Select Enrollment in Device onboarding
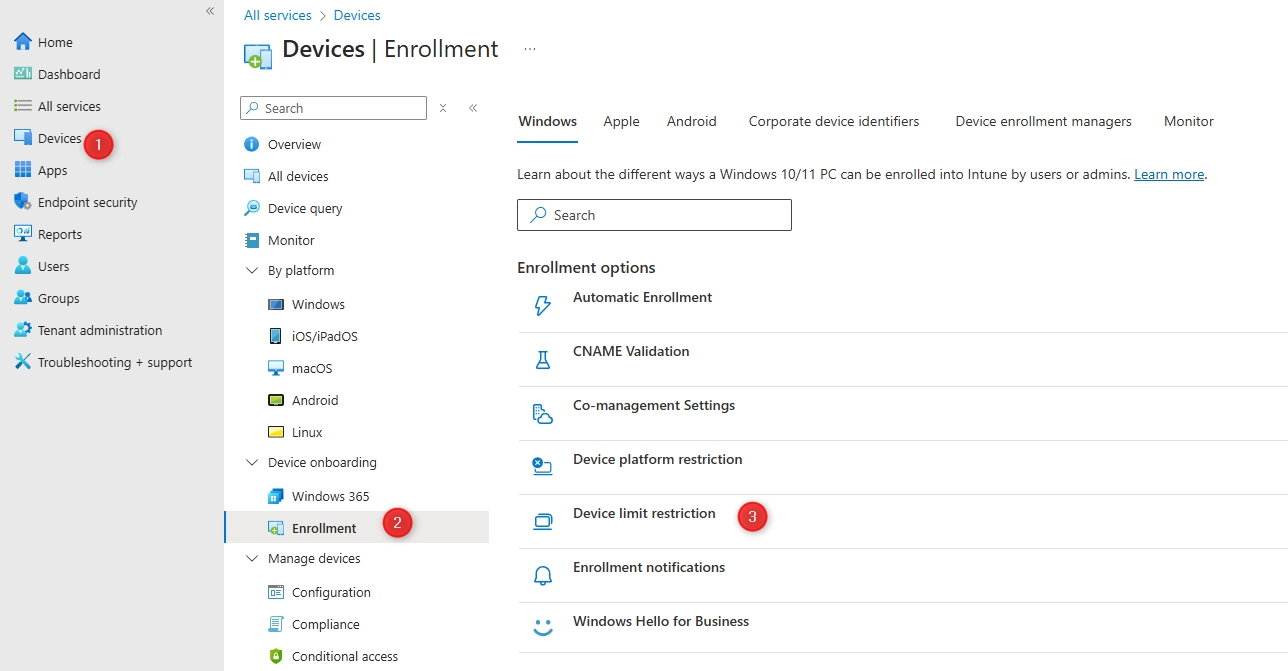Screen dimensions: 1288x671 pos(357,527)
